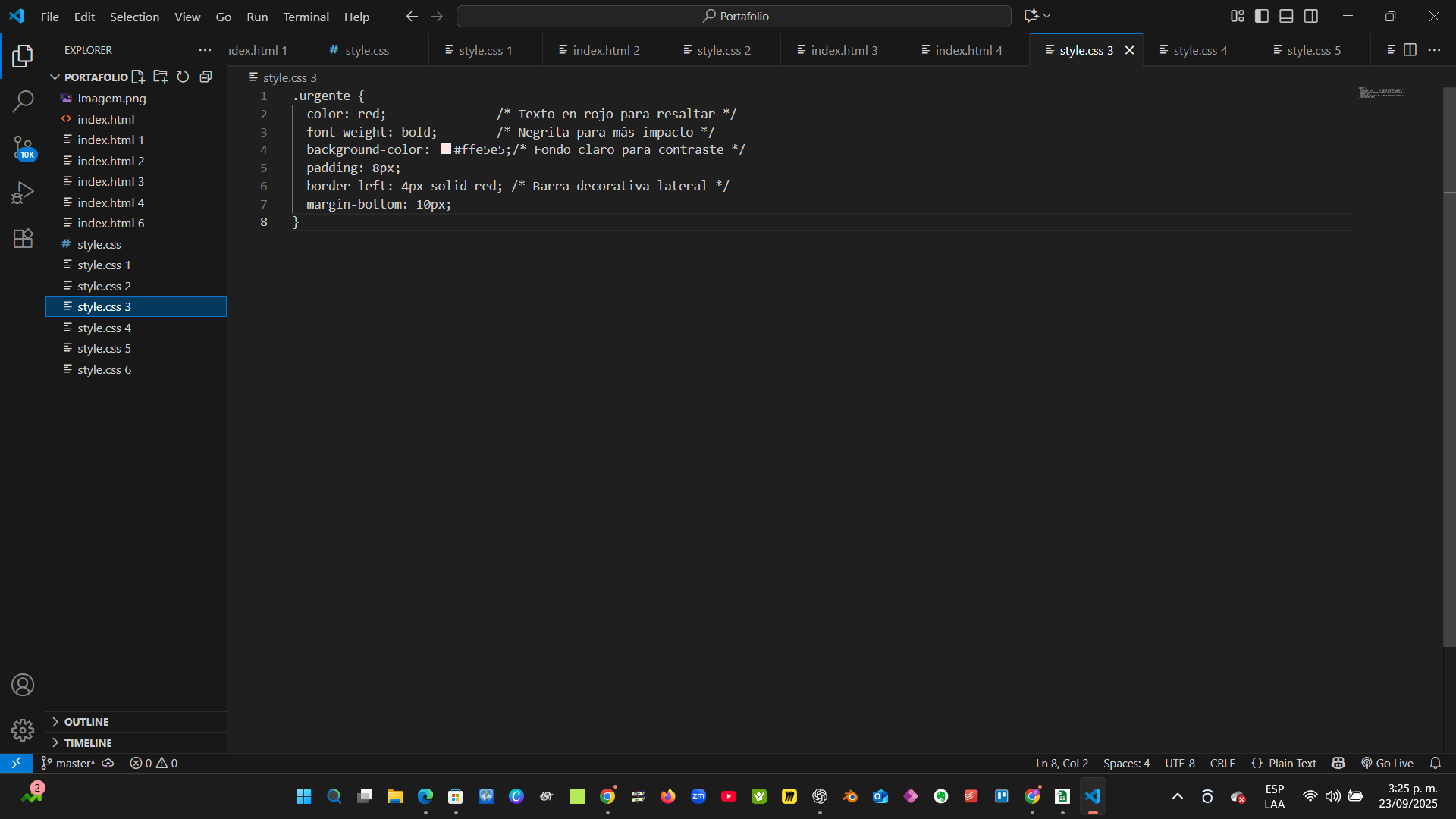Open the Selection menu
The width and height of the screenshot is (1456, 819).
[134, 17]
